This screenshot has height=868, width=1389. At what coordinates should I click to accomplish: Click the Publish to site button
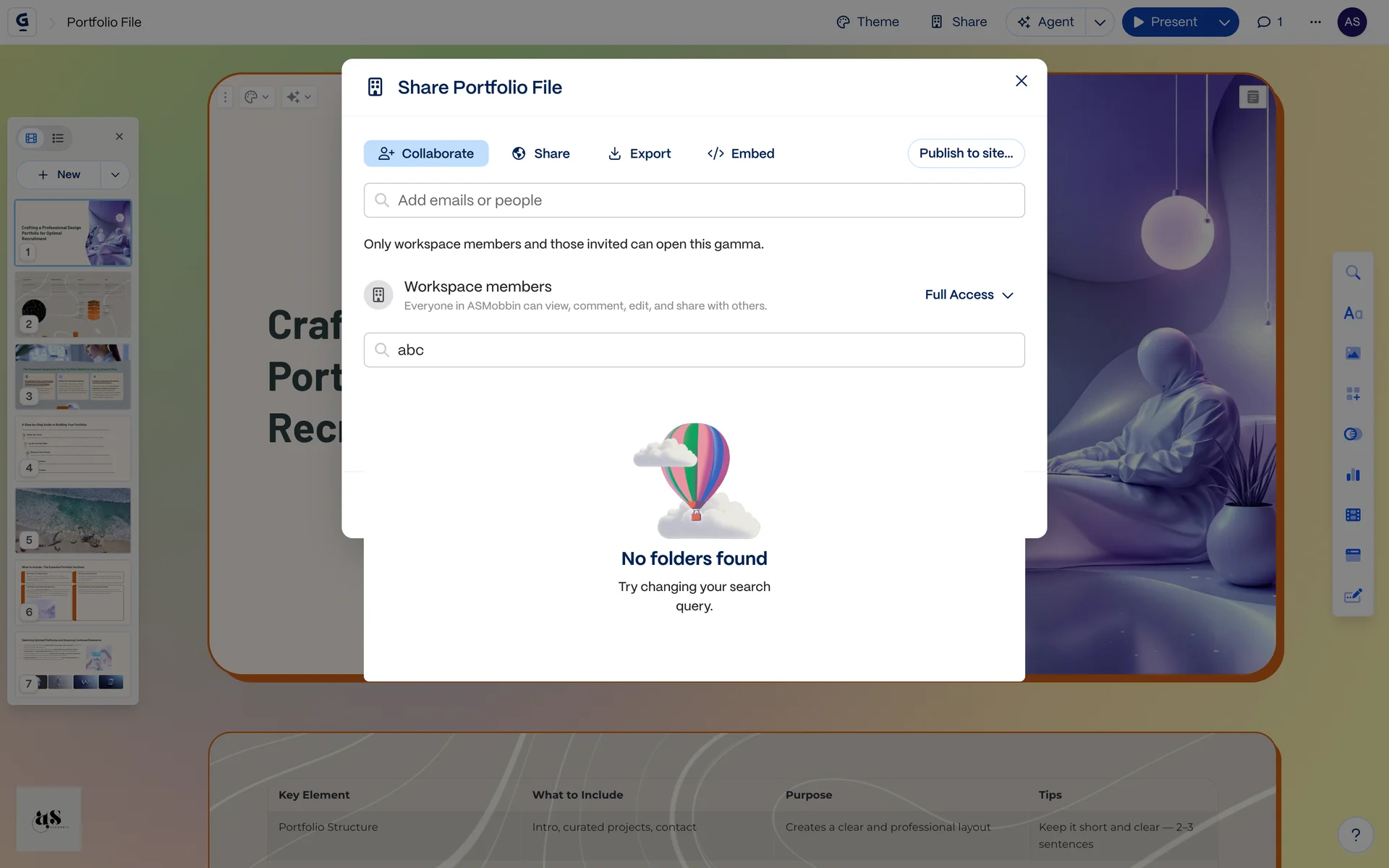[x=966, y=153]
